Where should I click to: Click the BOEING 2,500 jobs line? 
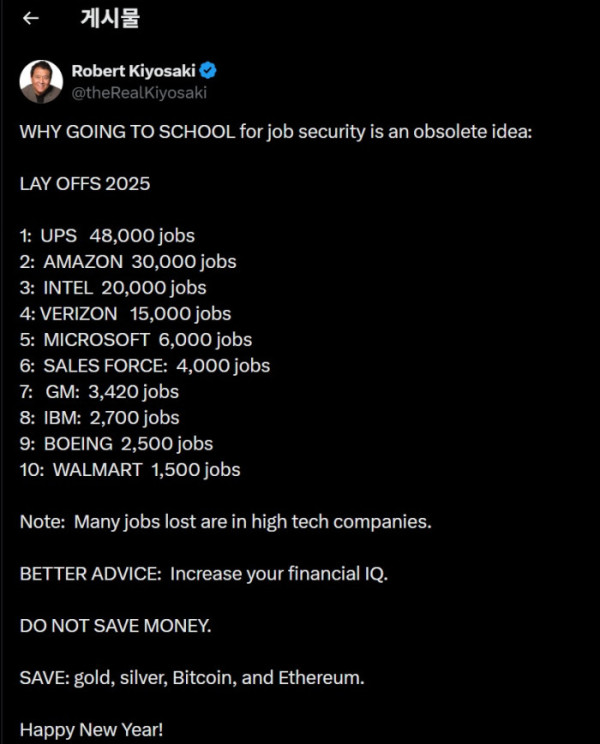point(116,443)
